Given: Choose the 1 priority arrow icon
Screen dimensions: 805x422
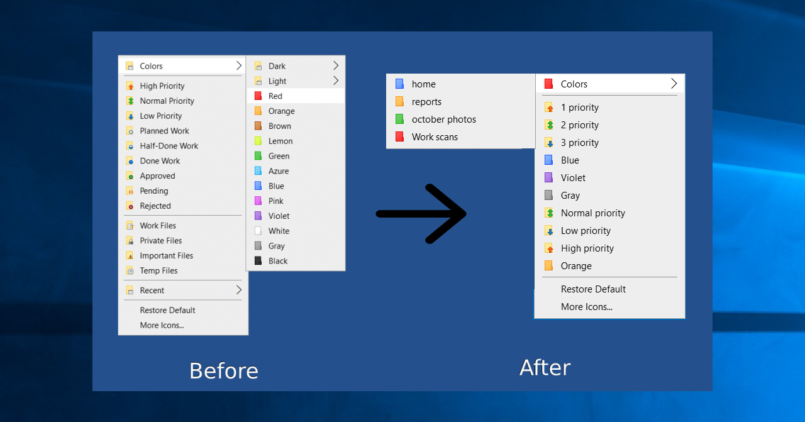Looking at the screenshot, I should 548,107.
